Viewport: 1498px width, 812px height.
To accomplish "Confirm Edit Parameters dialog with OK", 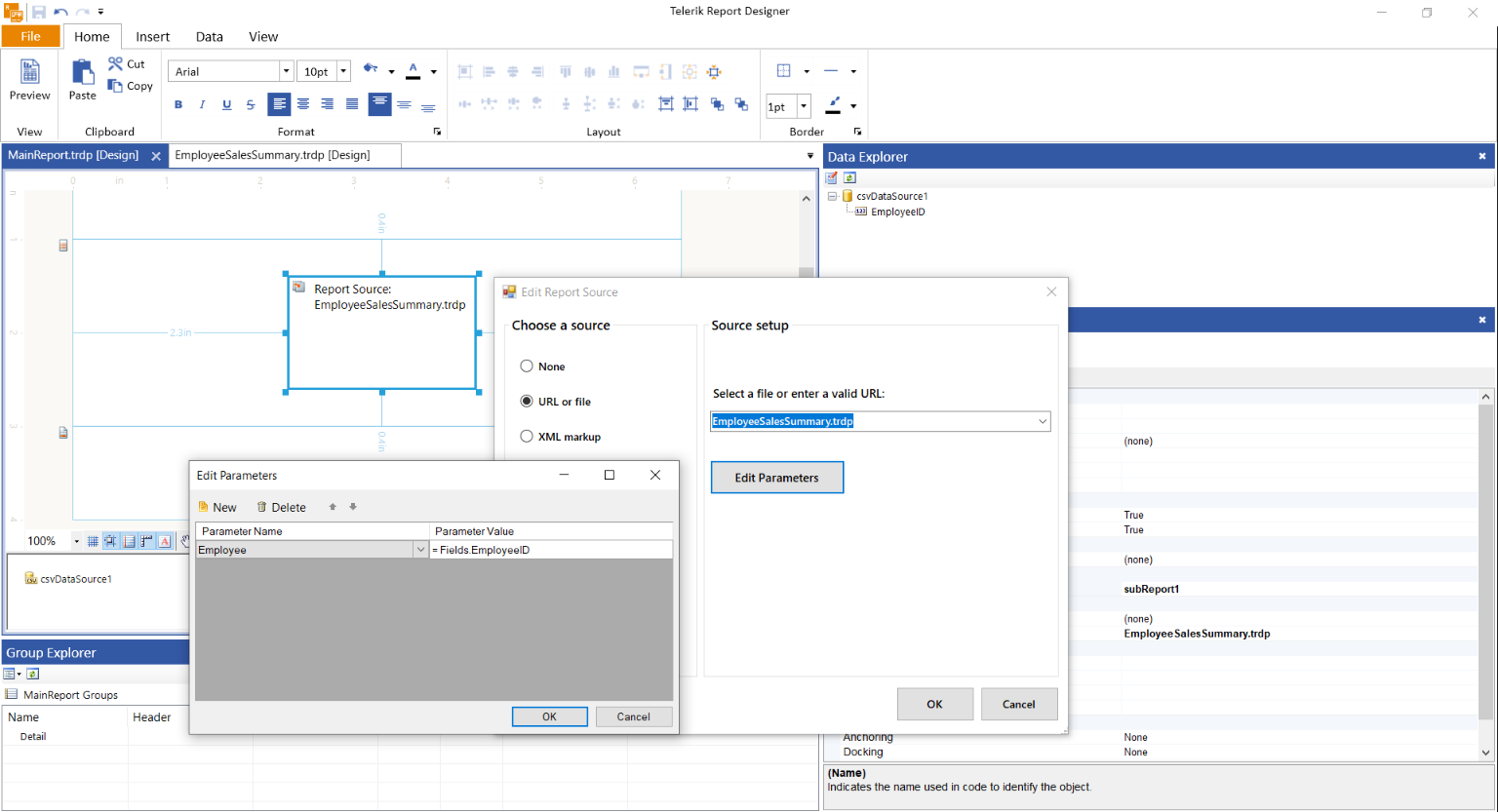I will click(549, 716).
